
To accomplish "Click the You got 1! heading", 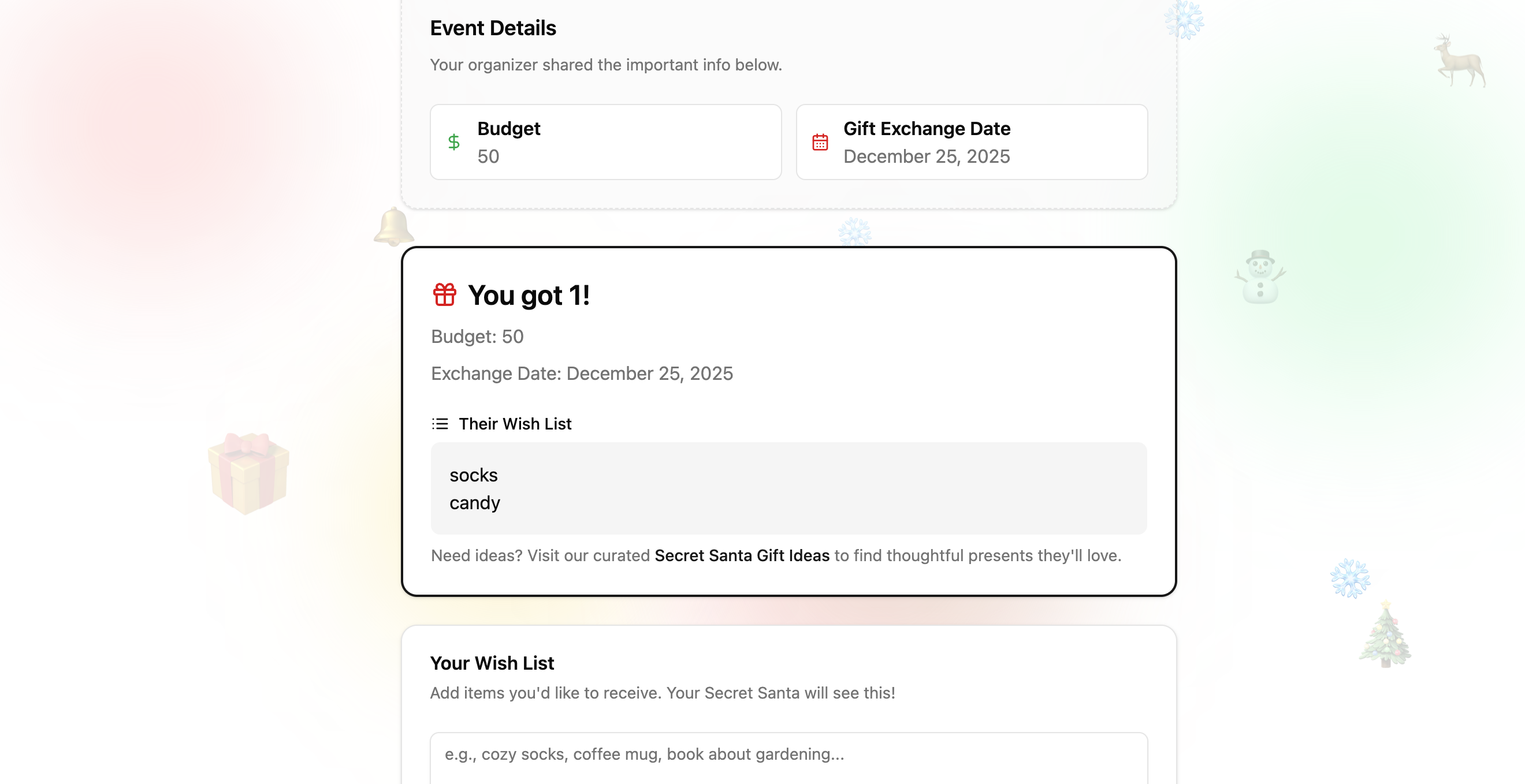I will (x=529, y=295).
